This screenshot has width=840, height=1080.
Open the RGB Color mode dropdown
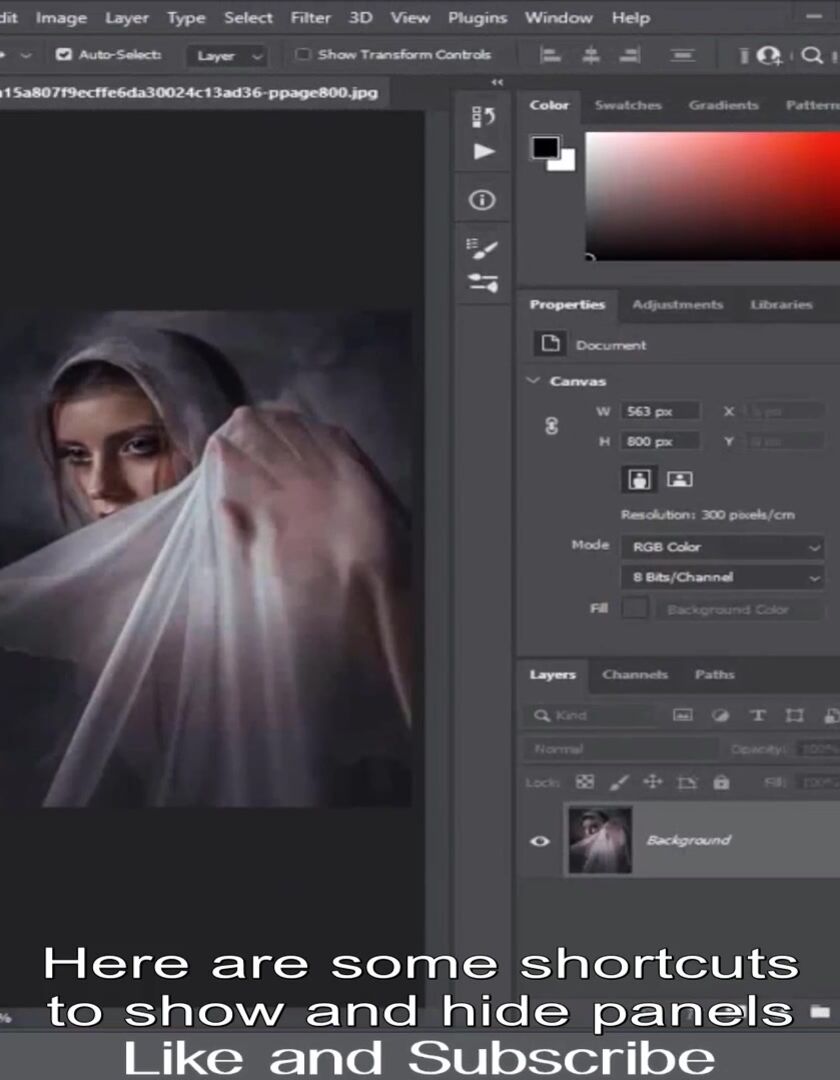click(x=722, y=547)
